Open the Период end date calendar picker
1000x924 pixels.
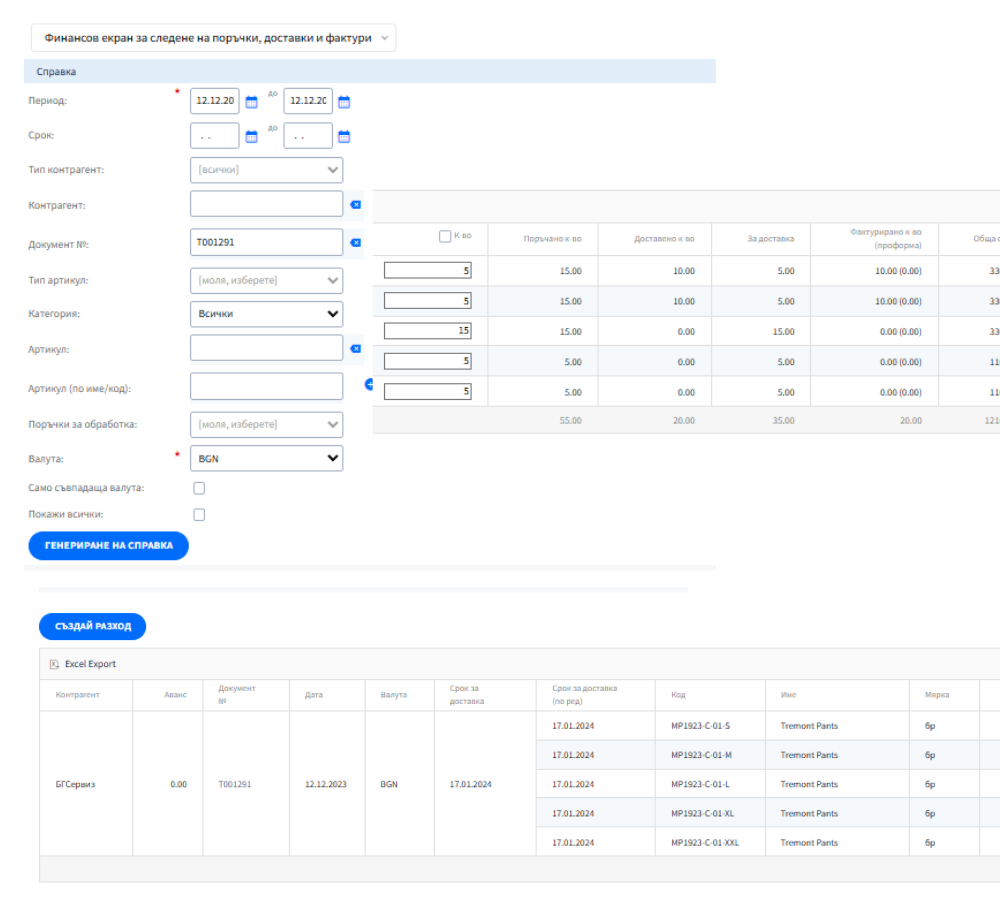[x=344, y=102]
